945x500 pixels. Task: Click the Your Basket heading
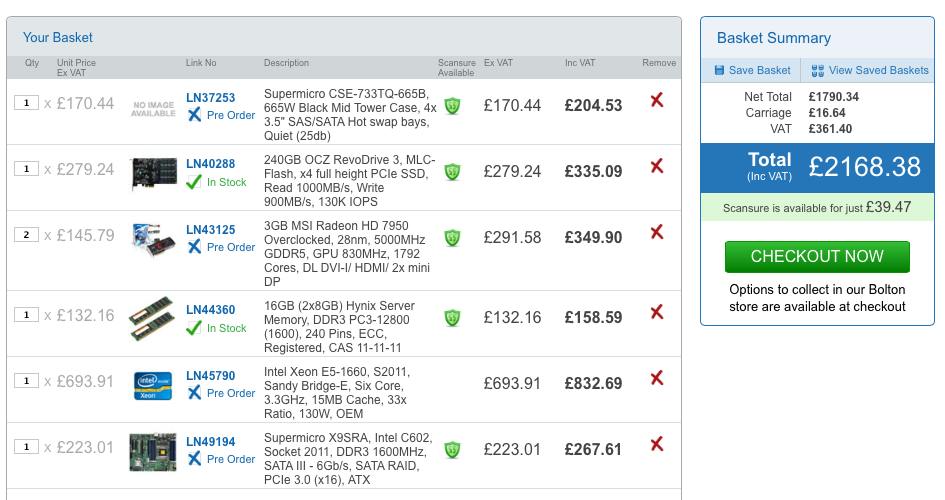pyautogui.click(x=58, y=37)
